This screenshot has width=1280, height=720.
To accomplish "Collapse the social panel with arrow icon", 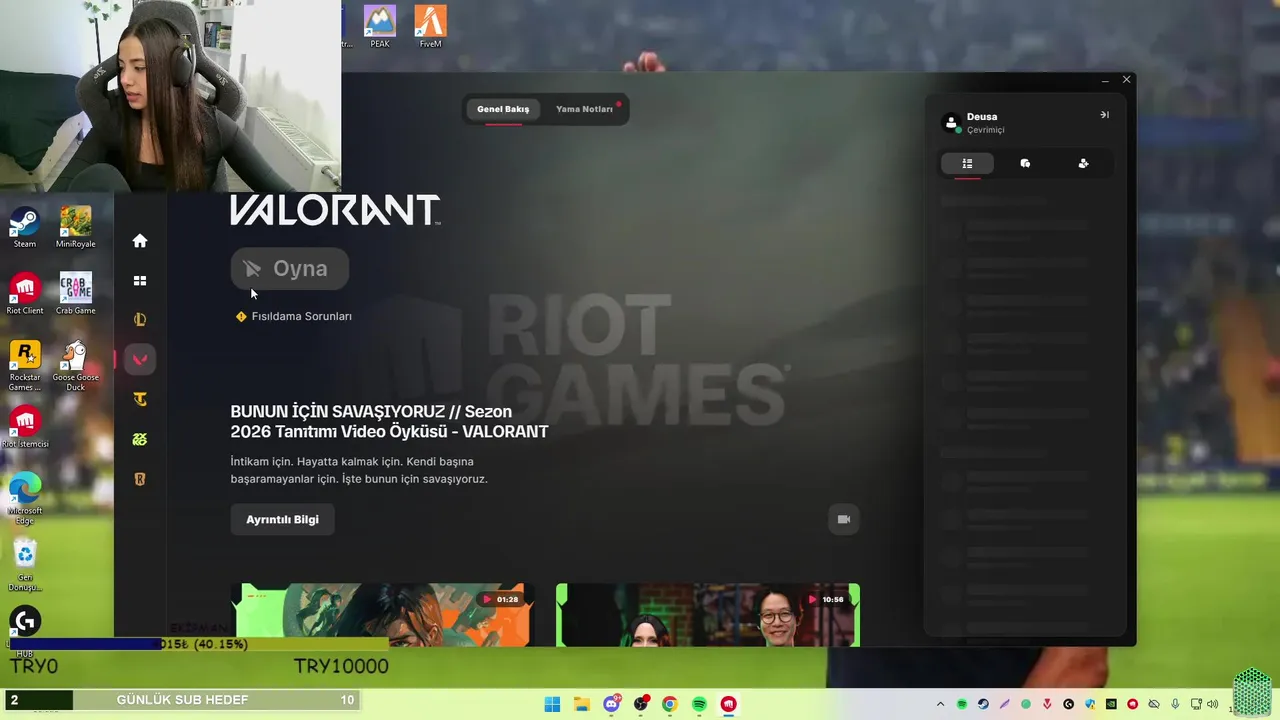I will tap(1104, 115).
